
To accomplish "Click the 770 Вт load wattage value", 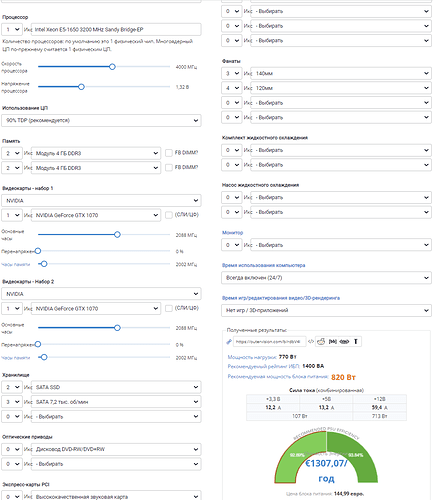I will [x=288, y=357].
